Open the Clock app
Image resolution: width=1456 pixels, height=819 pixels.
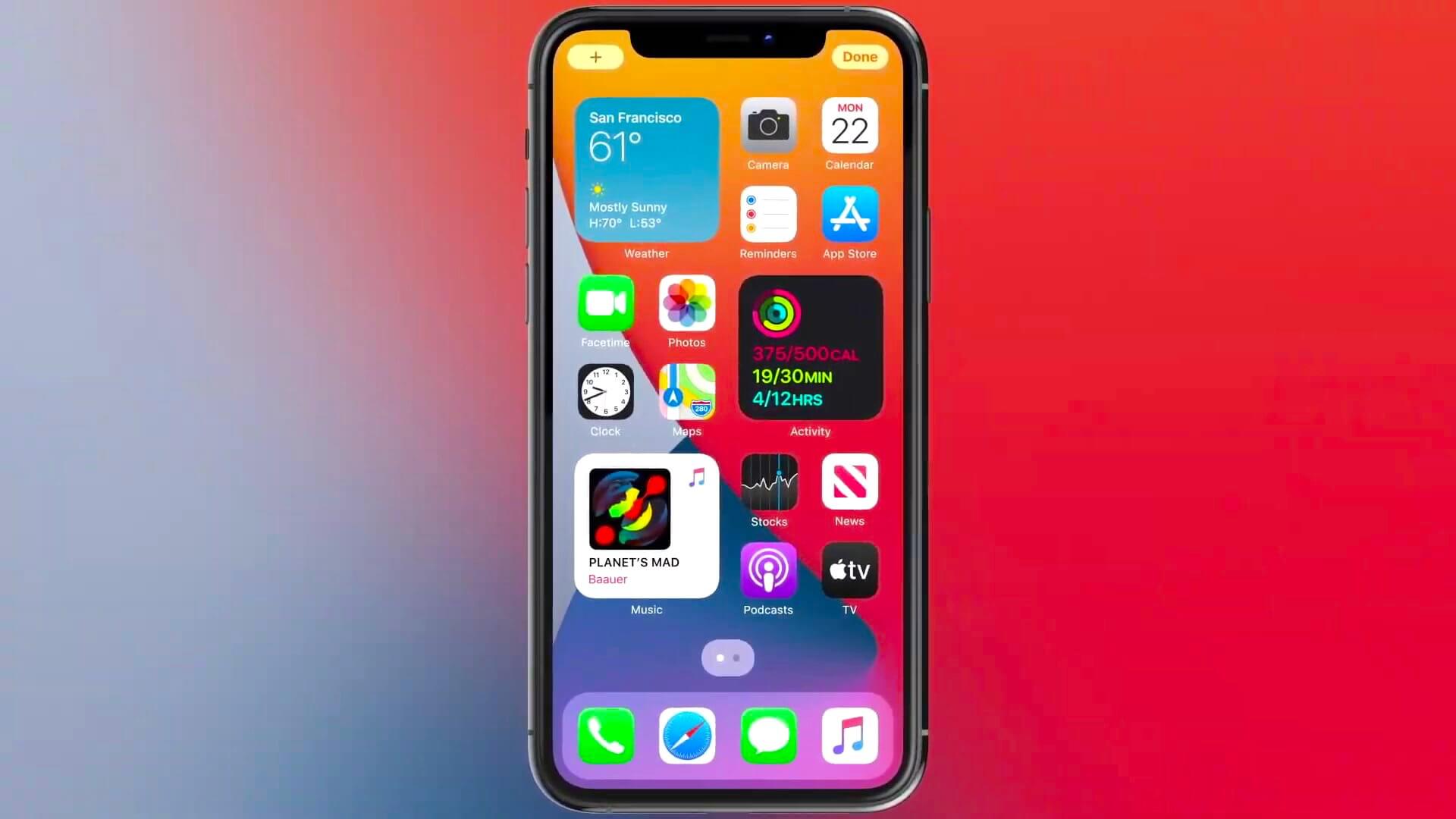coord(605,391)
